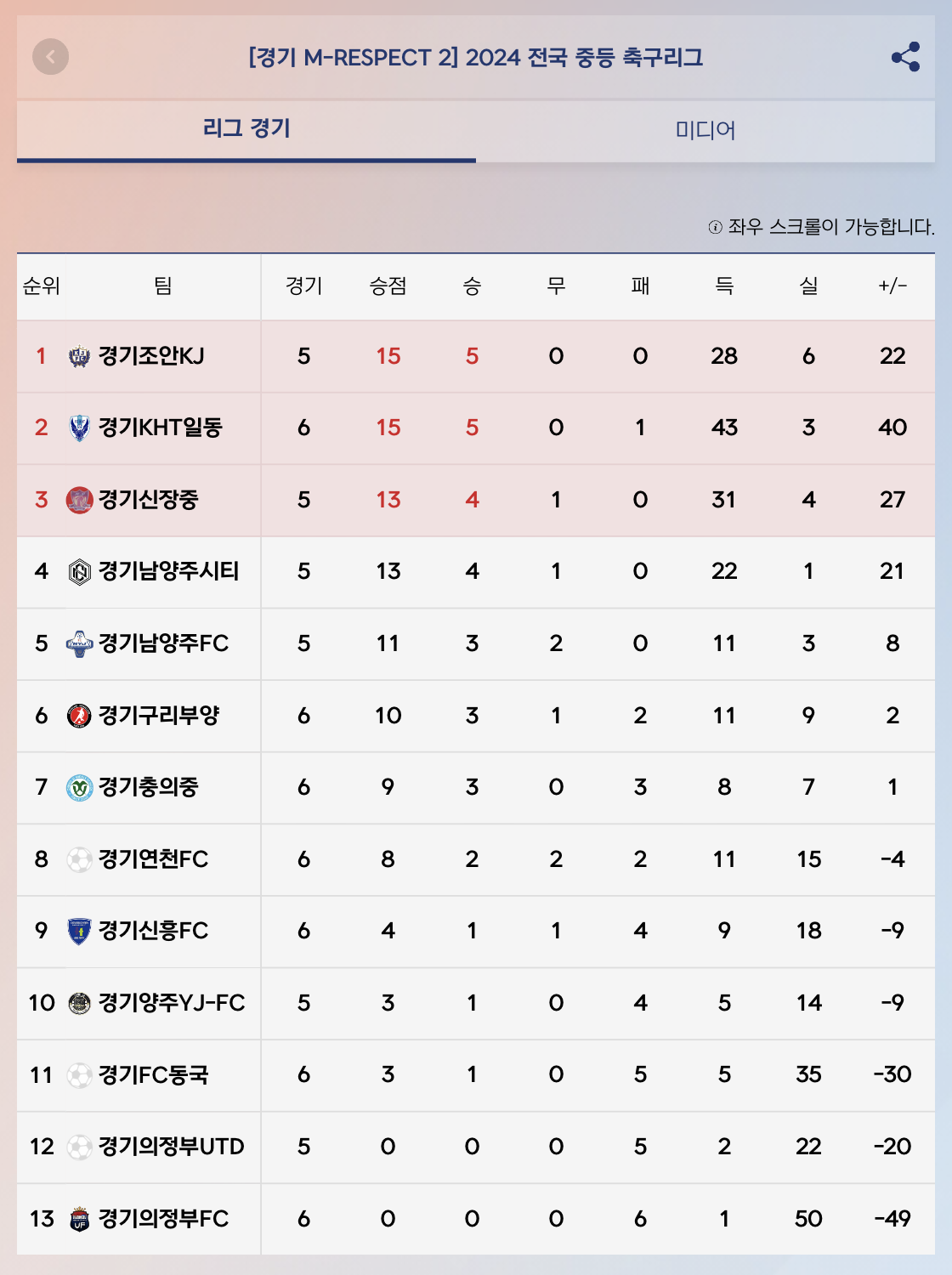Click the 경기충의중 team emblem
This screenshot has height=1275, width=952.
79,788
